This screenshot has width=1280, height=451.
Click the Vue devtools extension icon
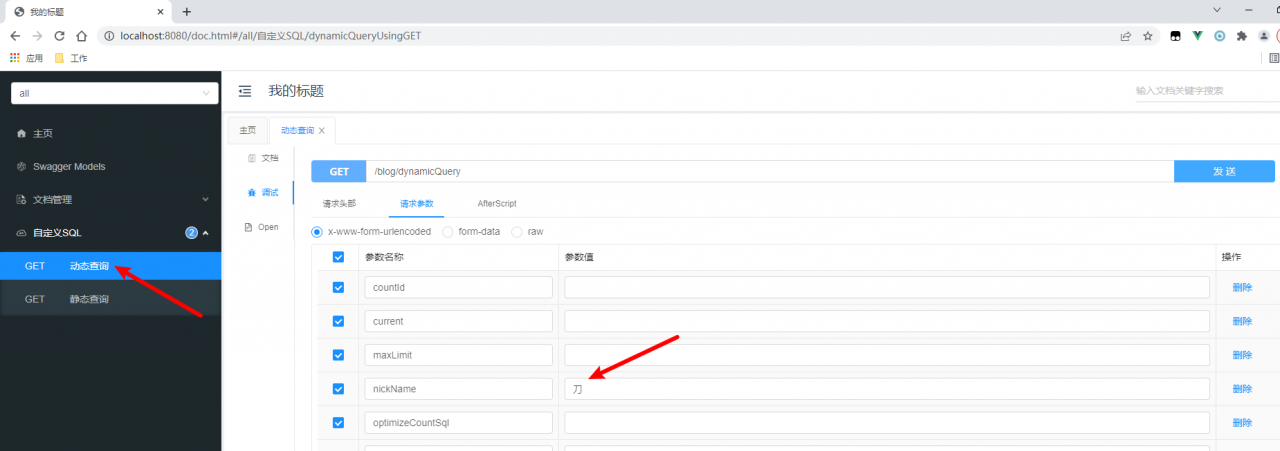(x=1197, y=35)
